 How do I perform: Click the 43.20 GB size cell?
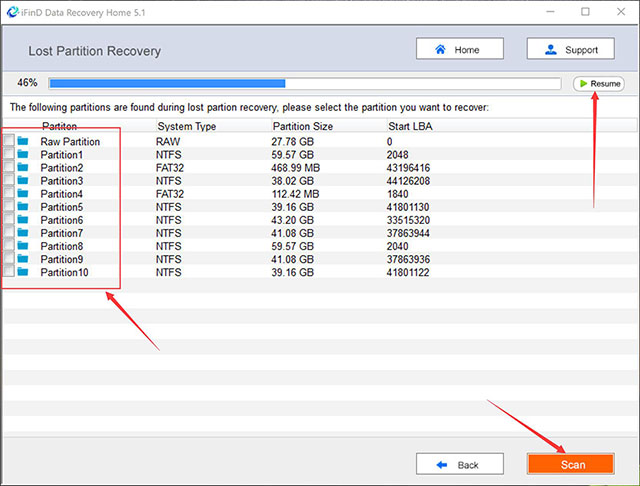292,220
